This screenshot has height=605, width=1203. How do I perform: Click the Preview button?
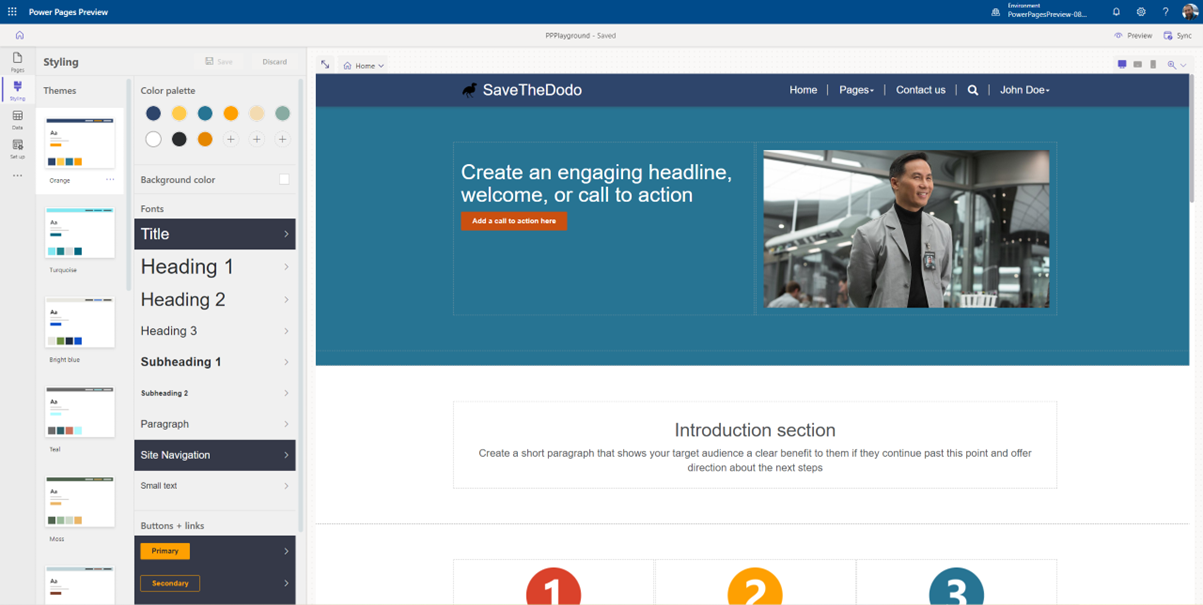1133,35
